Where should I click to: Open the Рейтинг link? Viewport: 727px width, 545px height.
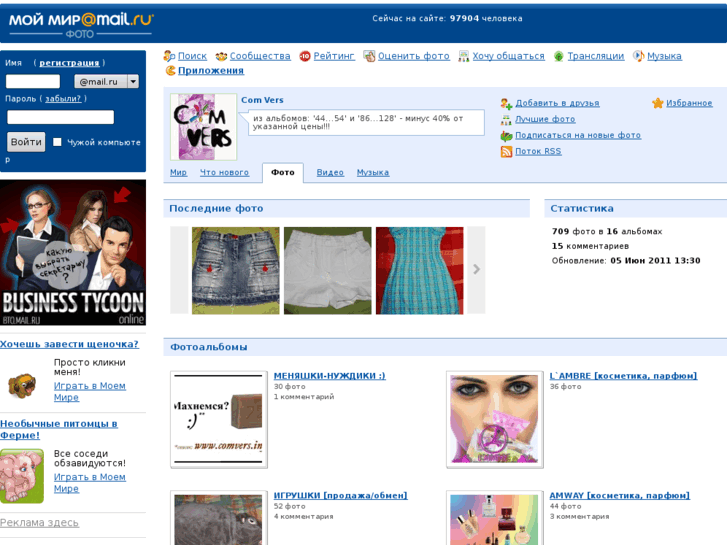tap(334, 56)
